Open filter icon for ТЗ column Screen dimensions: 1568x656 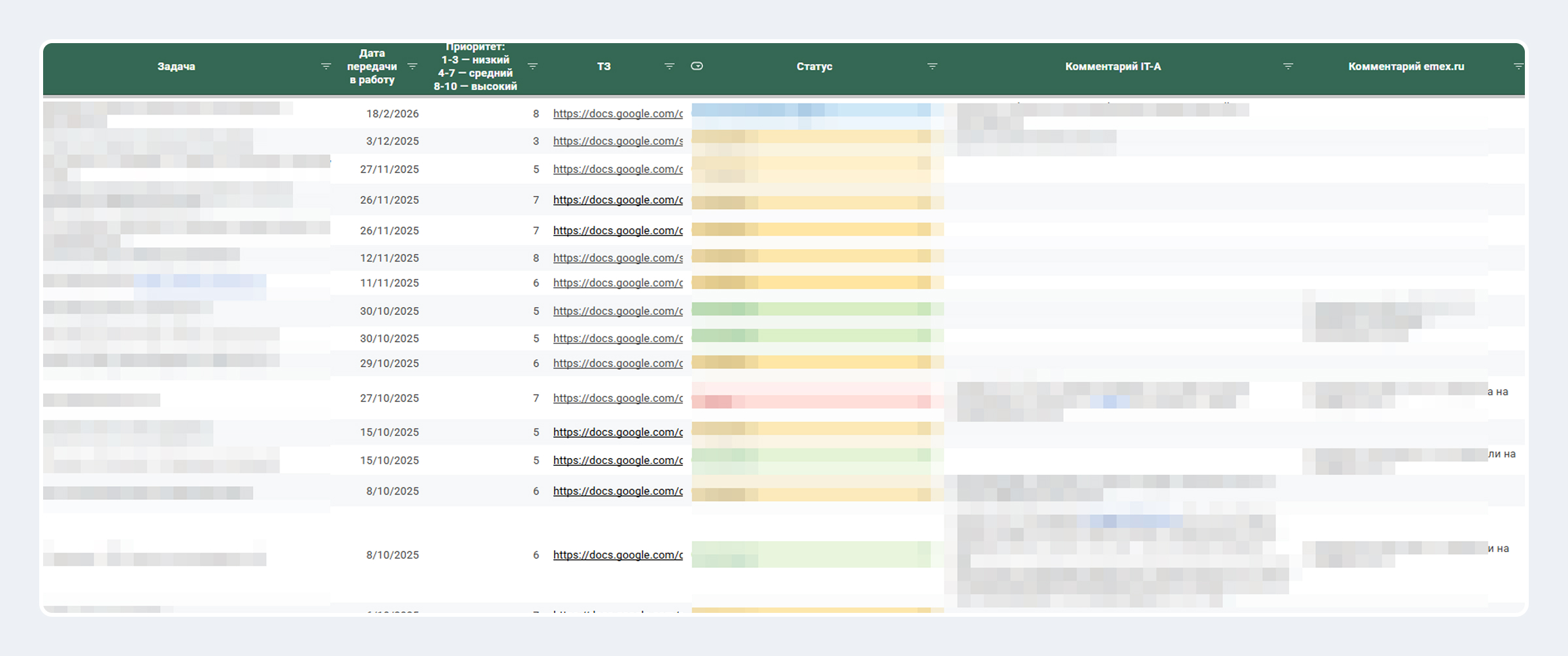[669, 67]
